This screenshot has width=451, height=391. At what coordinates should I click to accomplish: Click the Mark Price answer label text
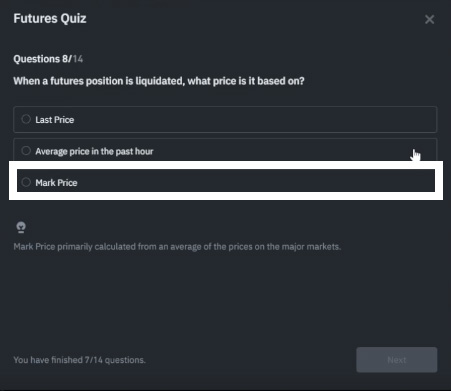56,183
